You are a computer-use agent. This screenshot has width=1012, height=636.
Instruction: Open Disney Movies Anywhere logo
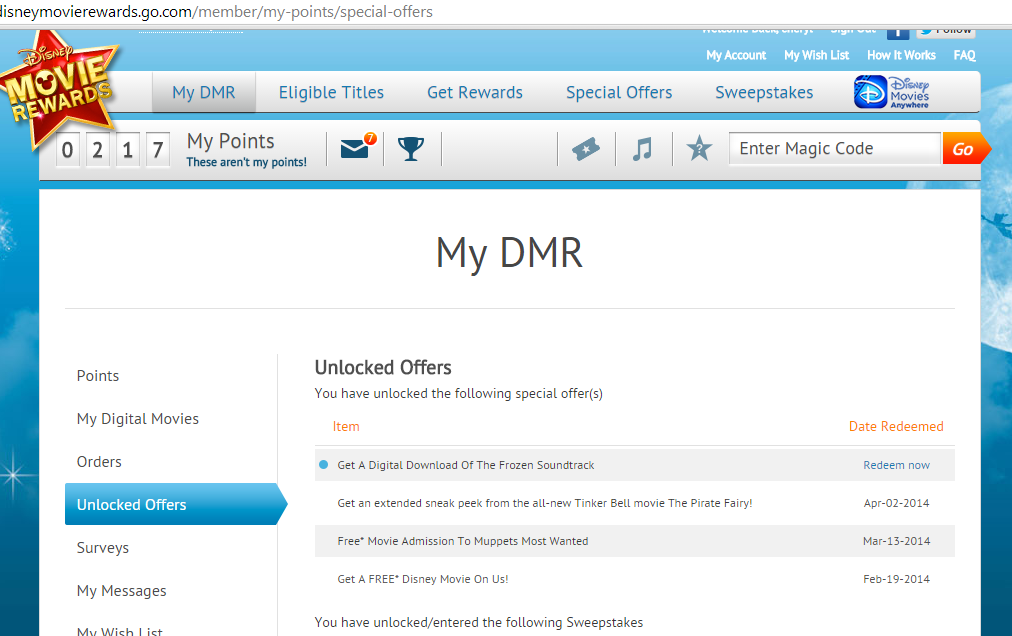[892, 92]
